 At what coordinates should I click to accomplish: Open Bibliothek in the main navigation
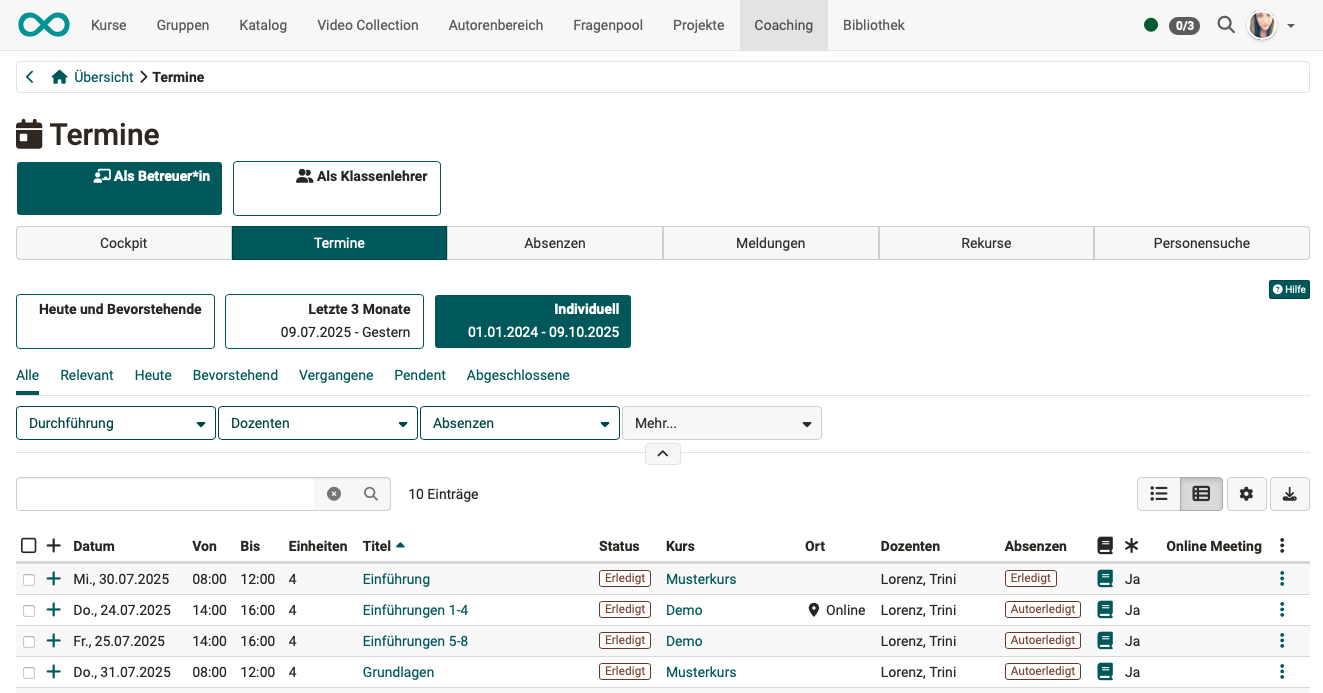(873, 25)
